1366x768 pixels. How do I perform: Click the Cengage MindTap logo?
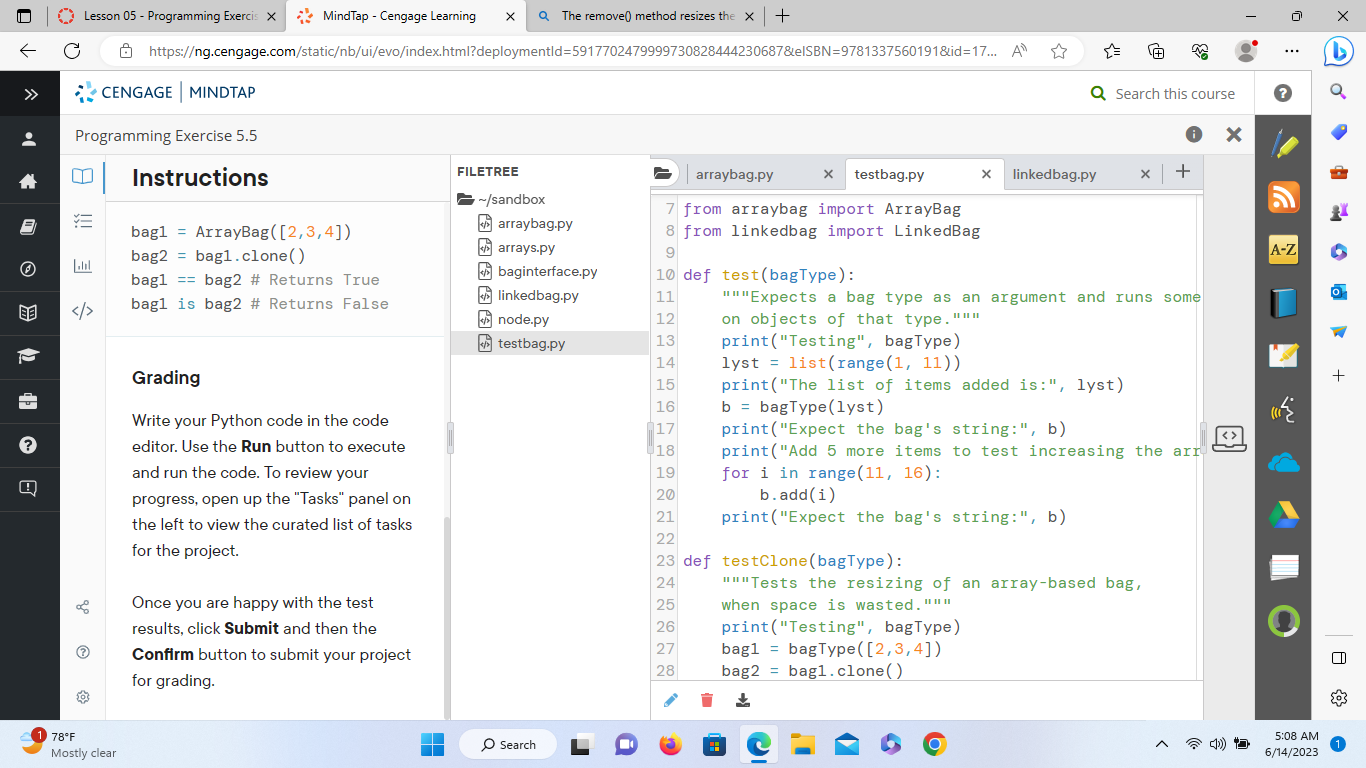pos(166,93)
